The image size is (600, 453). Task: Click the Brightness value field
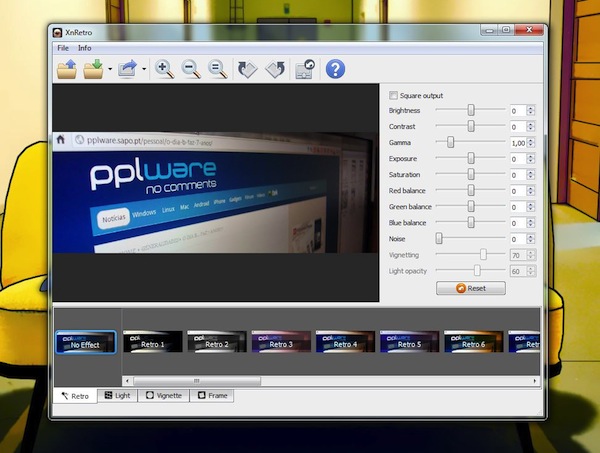tap(518, 111)
